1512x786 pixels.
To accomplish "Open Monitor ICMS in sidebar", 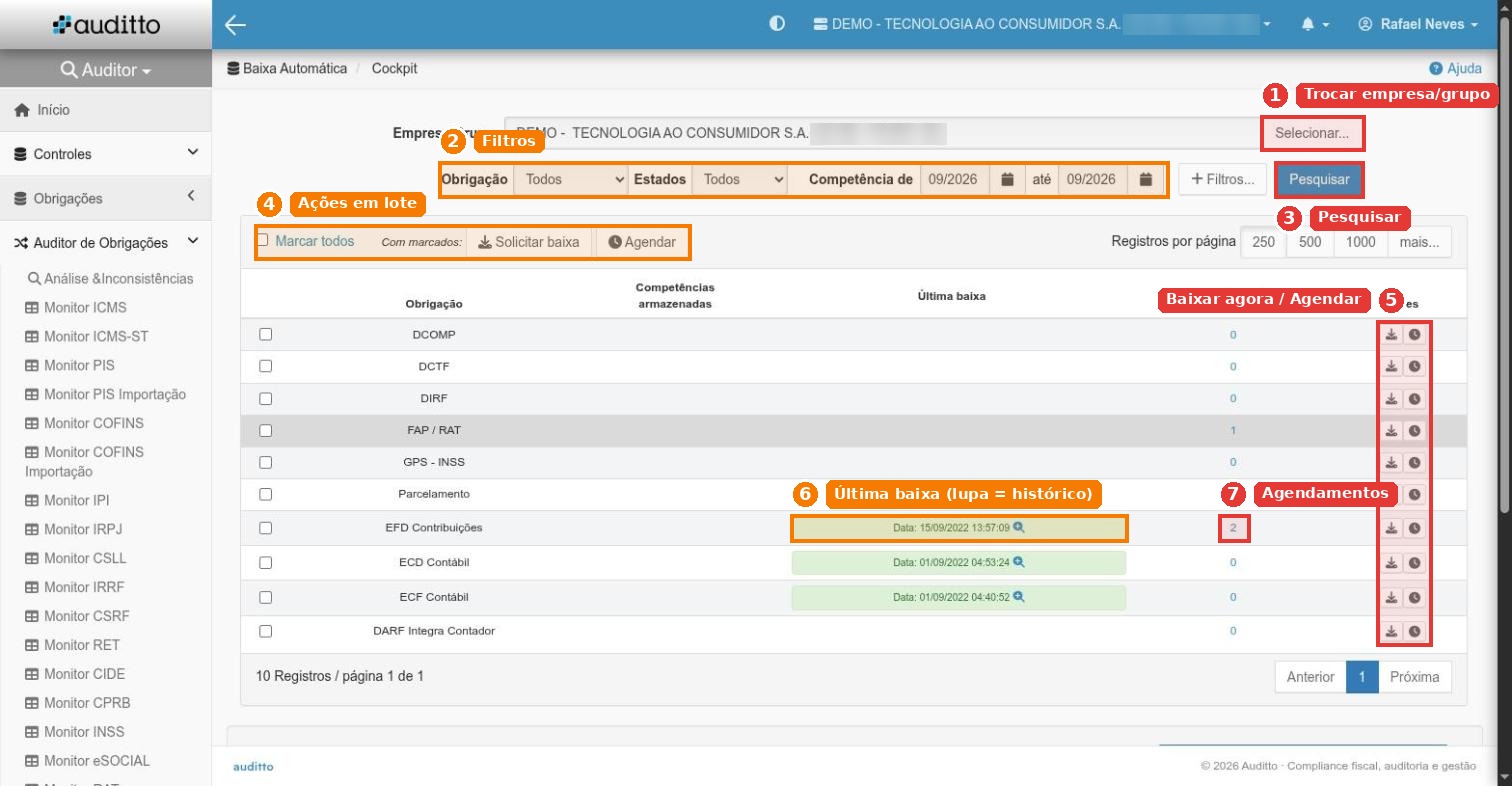I will [85, 308].
